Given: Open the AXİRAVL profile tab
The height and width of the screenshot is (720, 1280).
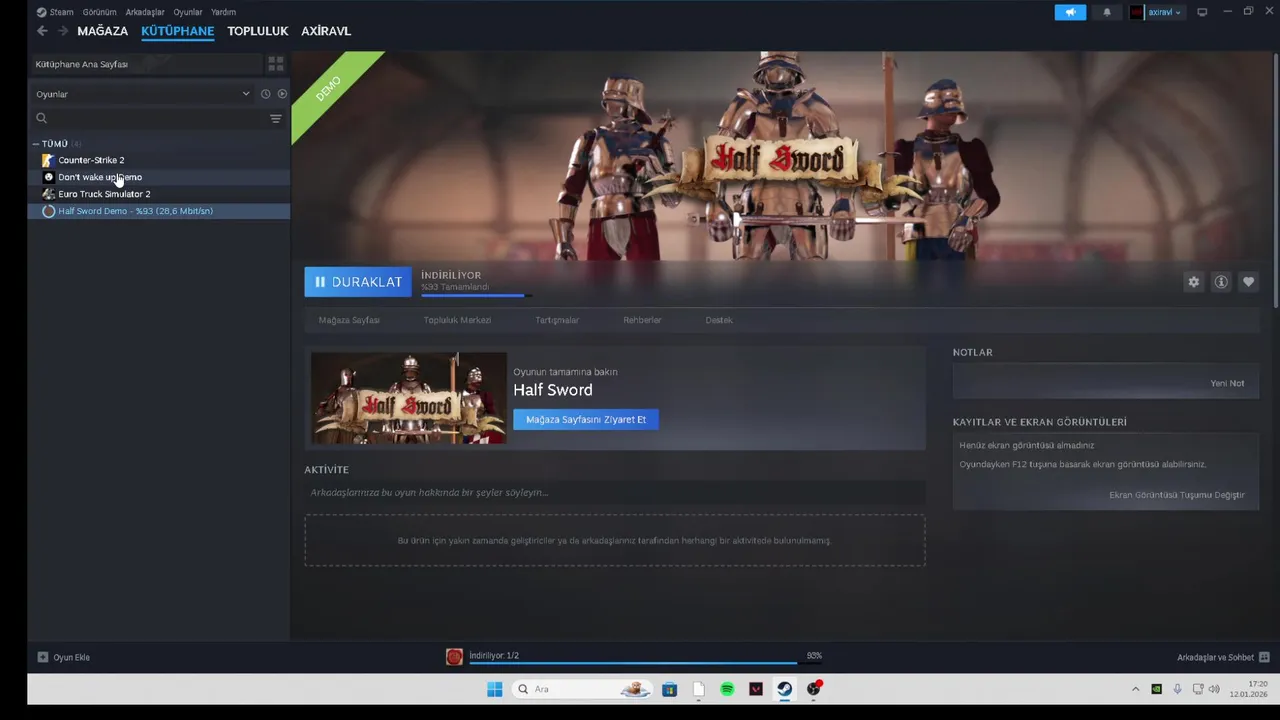Looking at the screenshot, I should coord(326,31).
